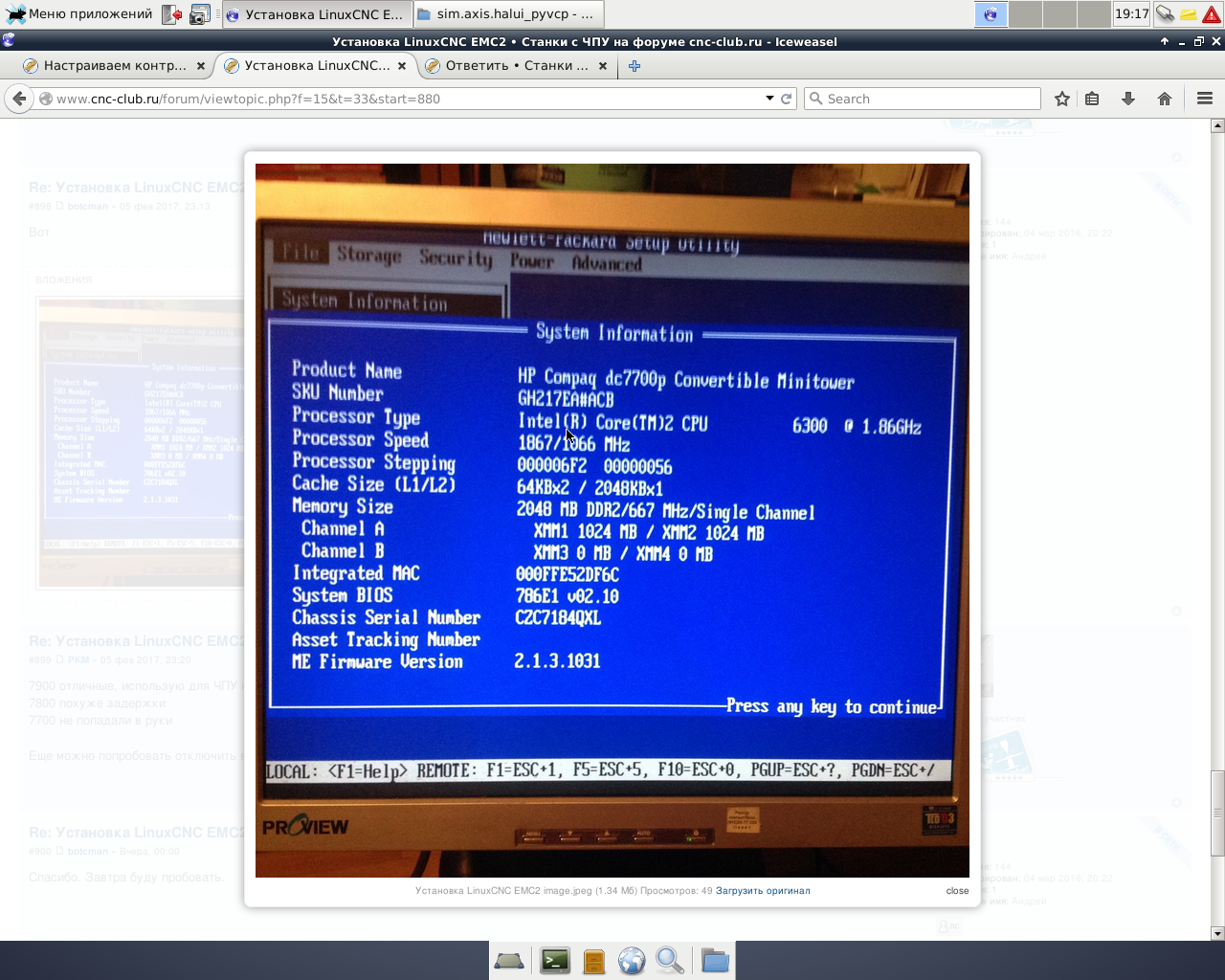Click the enlarged BIOS System Information photo
Viewport: 1225px width, 980px height.
[x=612, y=521]
